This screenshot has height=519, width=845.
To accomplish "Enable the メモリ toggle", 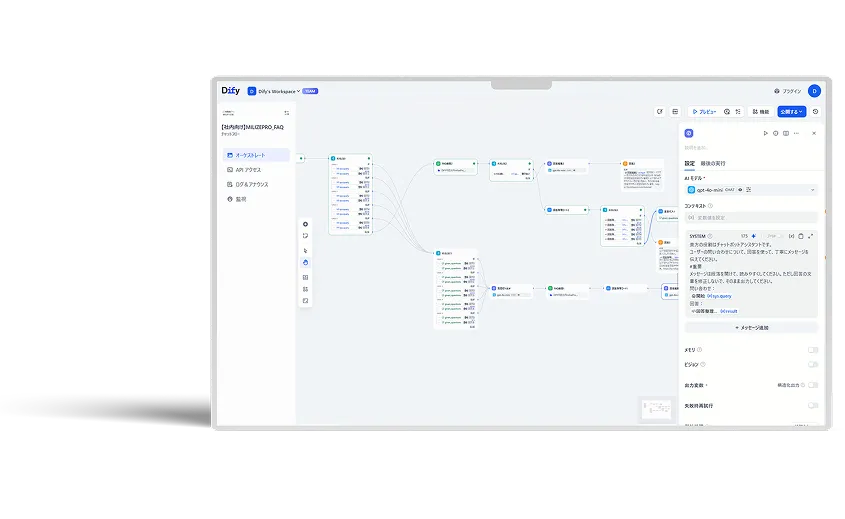I will tap(812, 350).
